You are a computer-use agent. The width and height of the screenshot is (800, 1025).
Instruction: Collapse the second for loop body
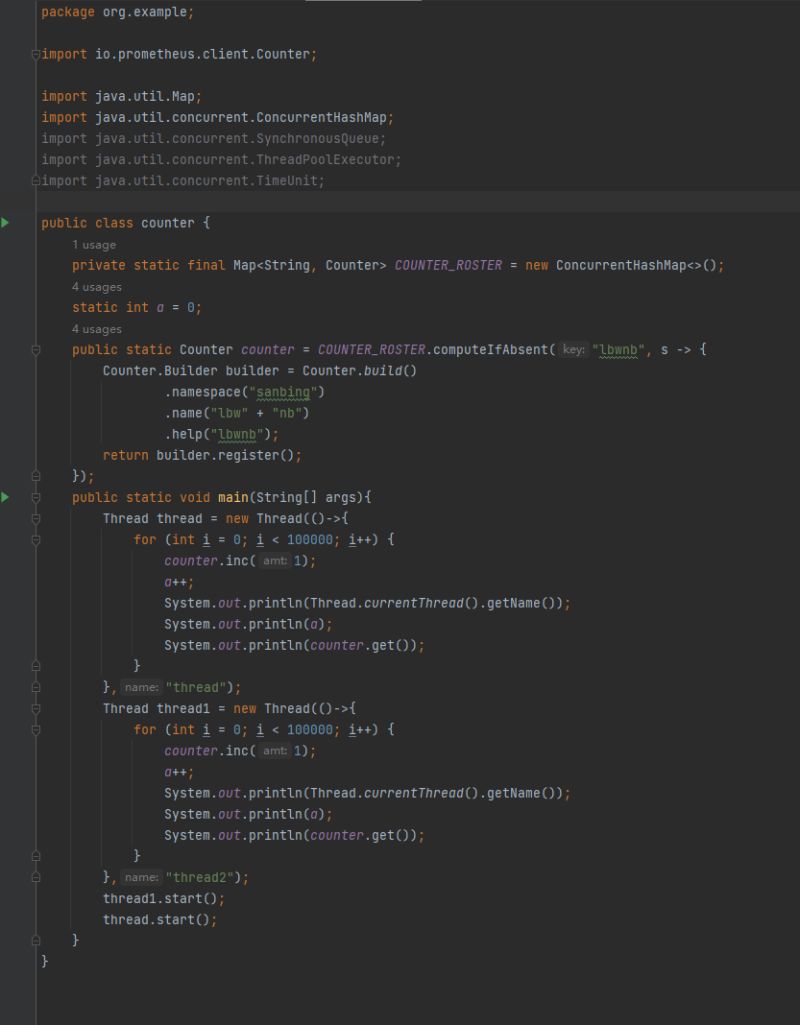click(x=35, y=729)
